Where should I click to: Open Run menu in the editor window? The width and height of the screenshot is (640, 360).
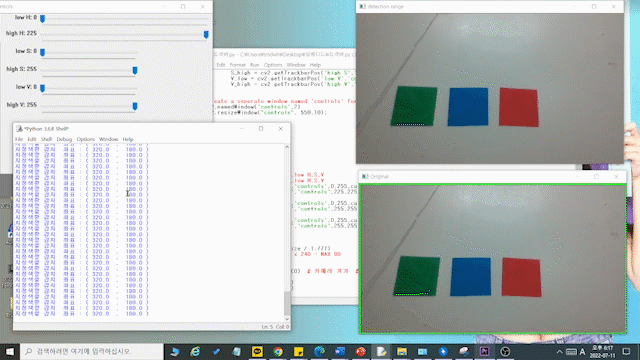pos(255,65)
